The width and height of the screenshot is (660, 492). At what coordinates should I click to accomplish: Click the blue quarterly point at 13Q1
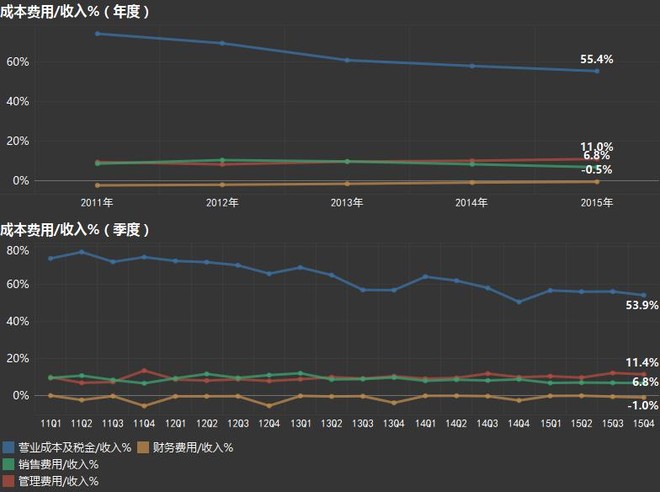pos(301,267)
